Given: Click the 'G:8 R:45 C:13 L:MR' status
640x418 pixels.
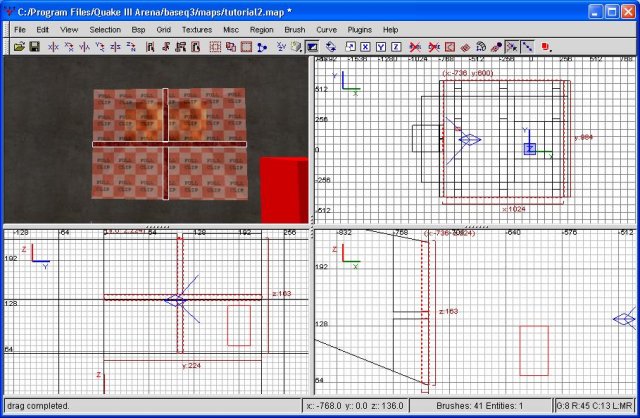Looking at the screenshot, I should tap(594, 406).
